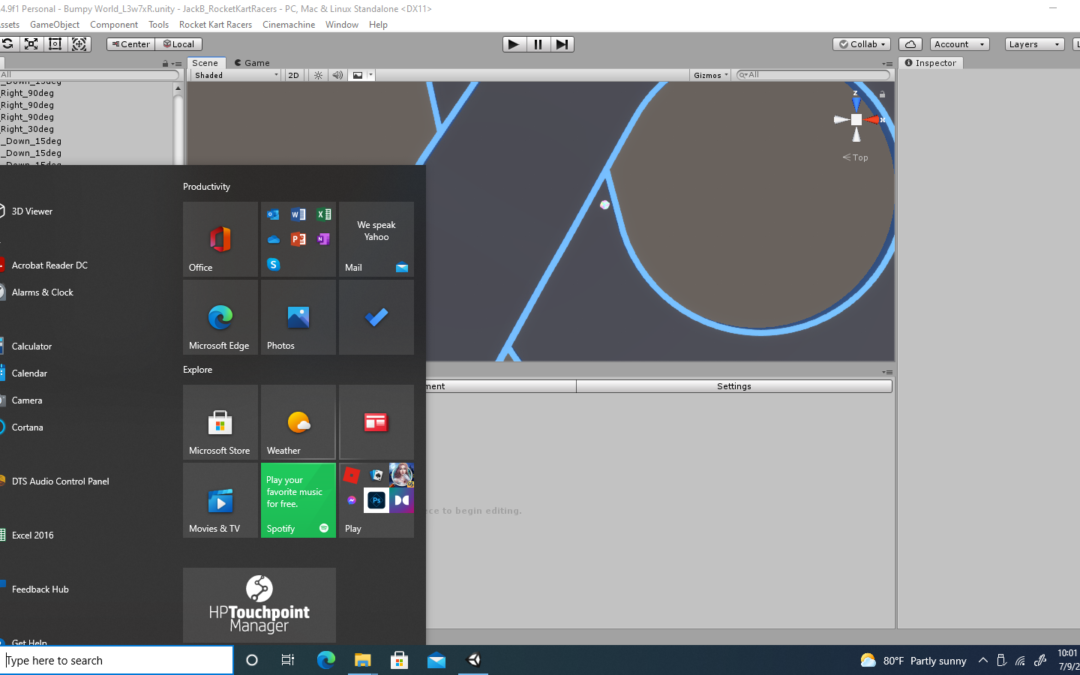Select Right_30deg in Hierarchy list

[27, 129]
